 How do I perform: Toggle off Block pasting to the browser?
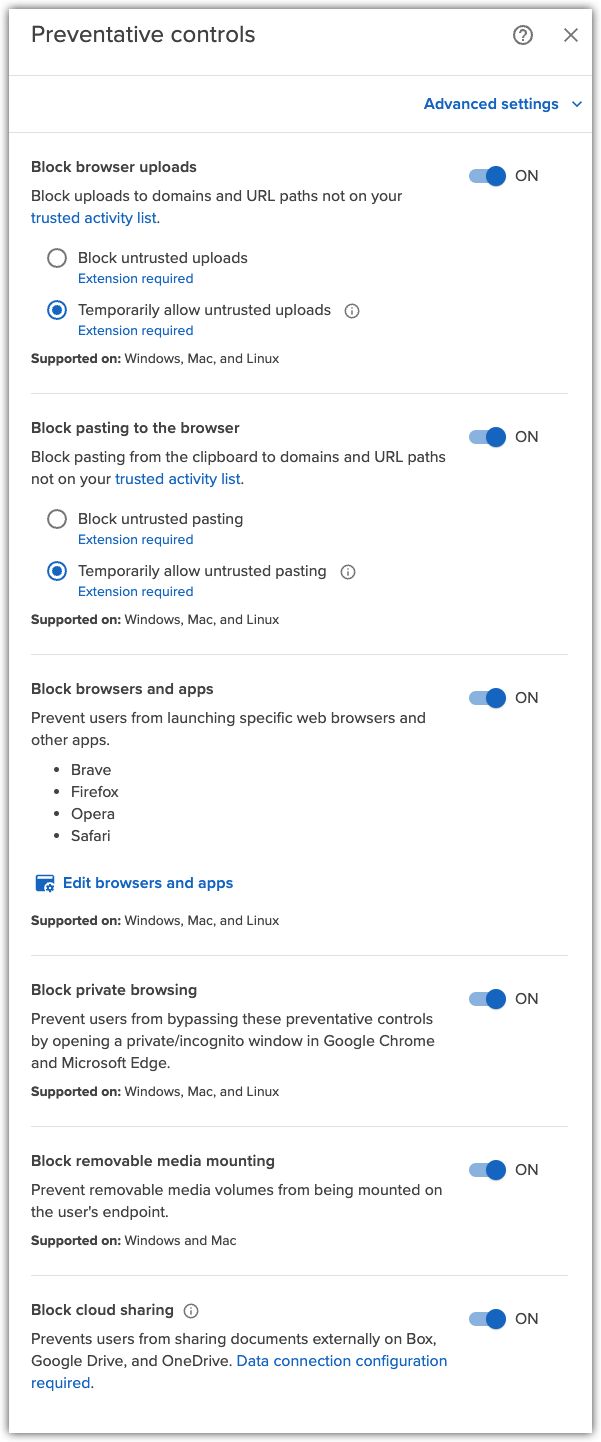point(486,437)
